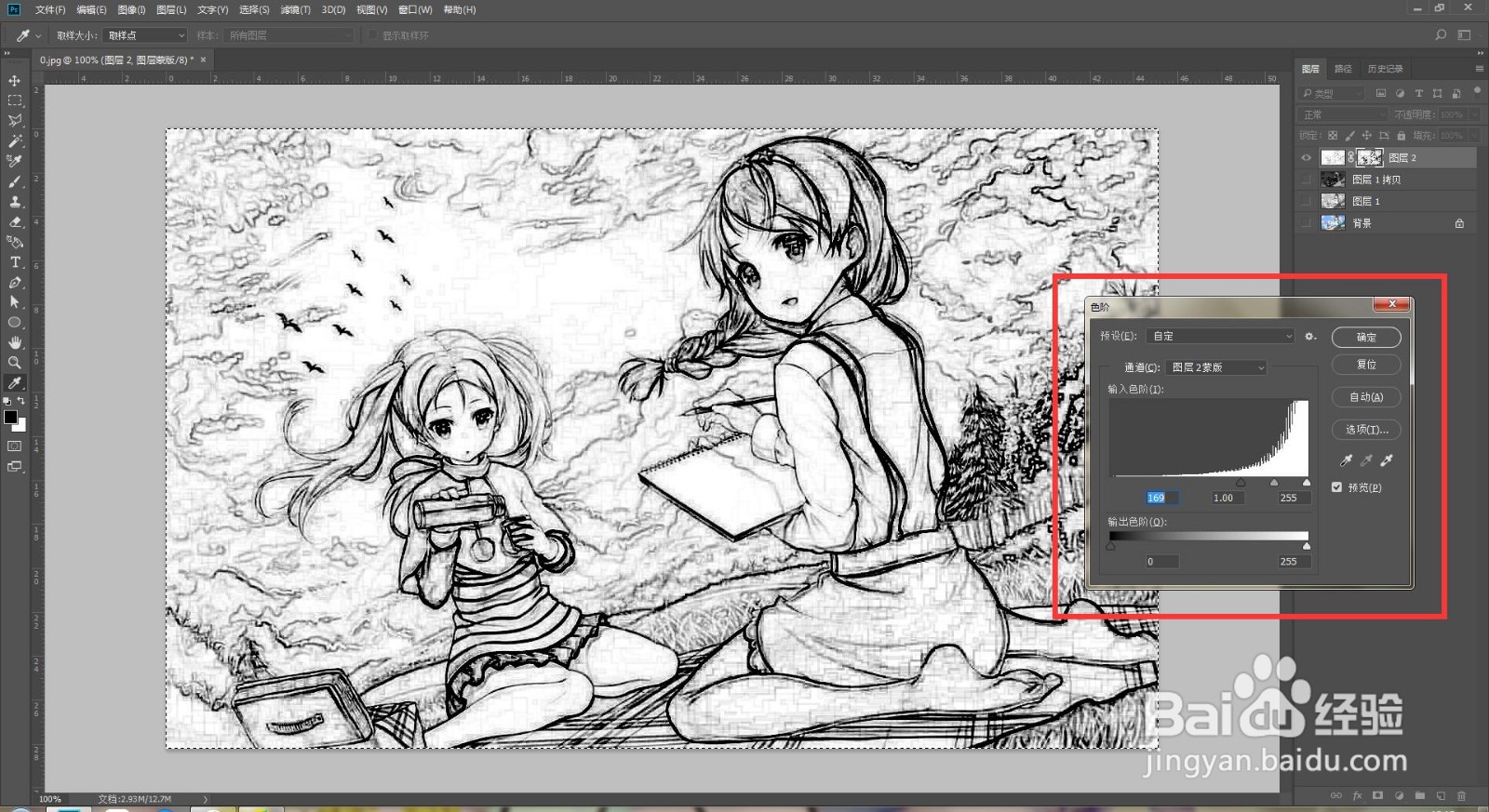This screenshot has height=812, width=1489.
Task: Open the 不透明度 opacity dropdown arrow
Action: tap(1474, 114)
